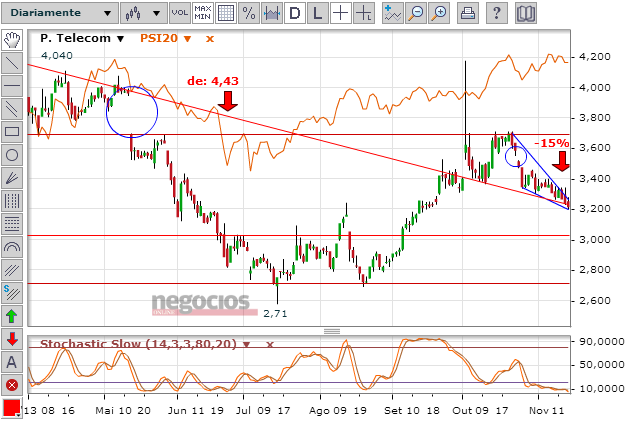Enable the crosshair cursor
The image size is (634, 425).
click(x=341, y=13)
